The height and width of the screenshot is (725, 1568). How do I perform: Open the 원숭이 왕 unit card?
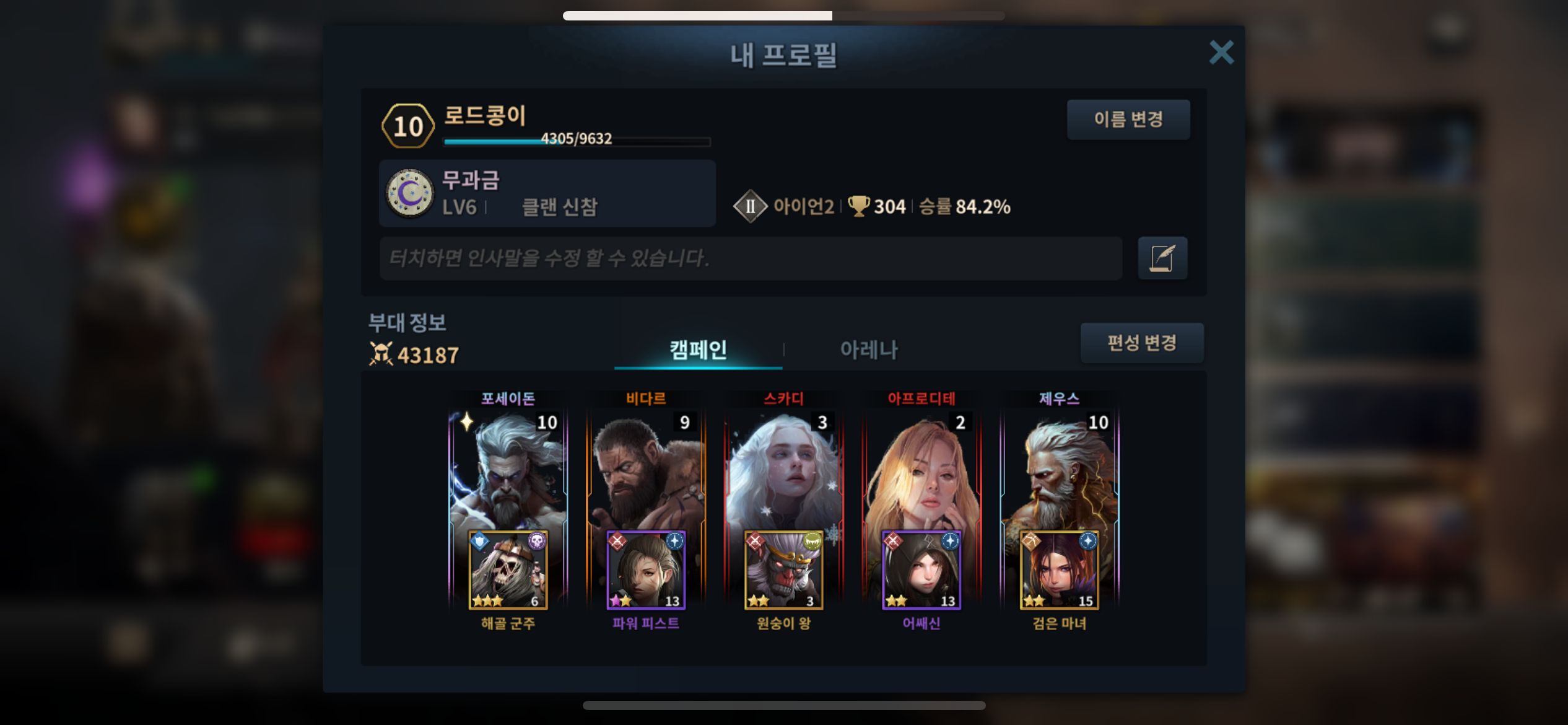pos(783,570)
